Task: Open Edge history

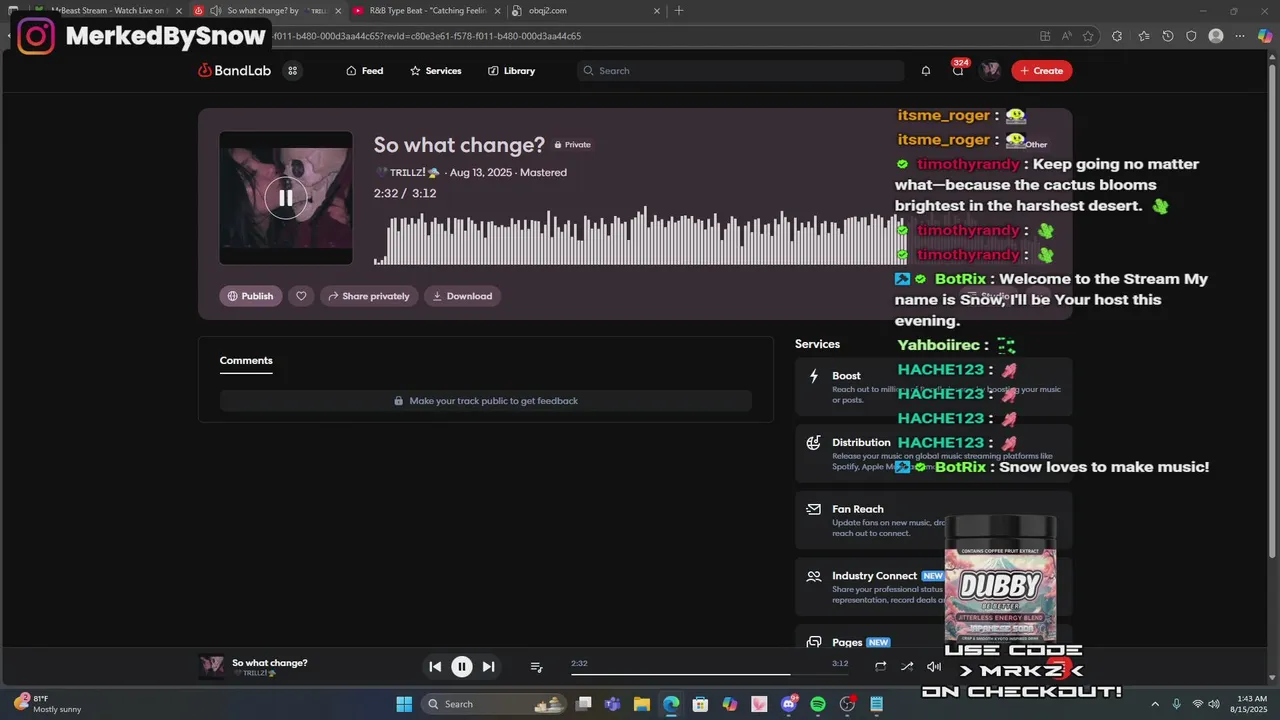Action: point(1168,36)
